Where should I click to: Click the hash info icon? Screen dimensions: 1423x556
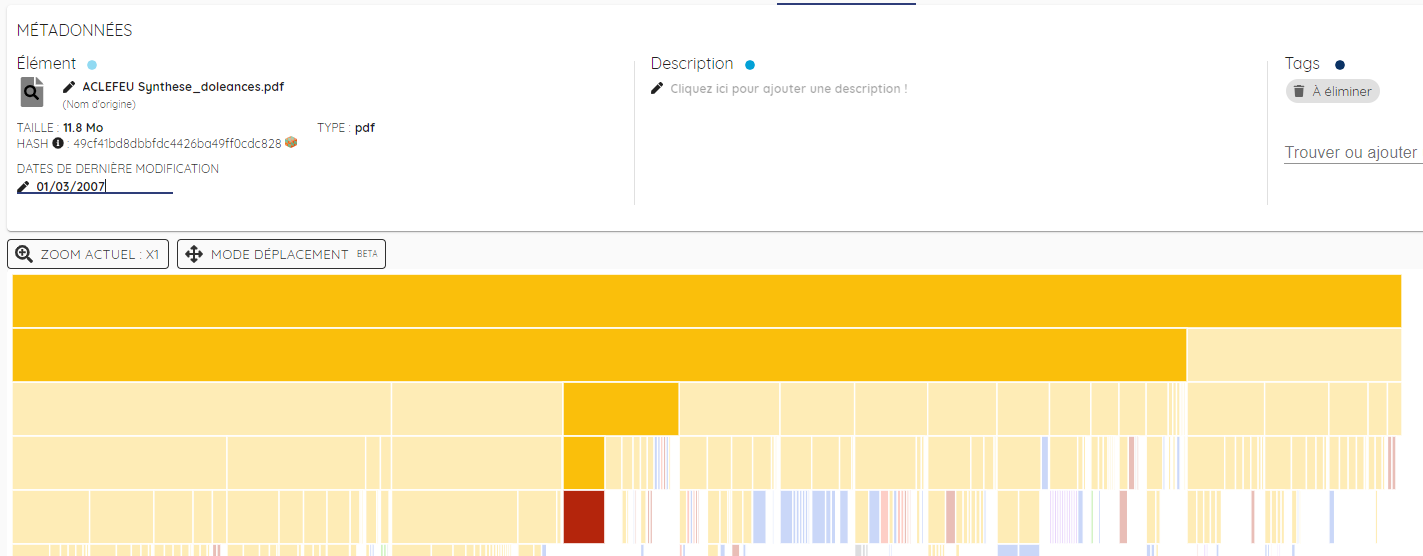[58, 144]
